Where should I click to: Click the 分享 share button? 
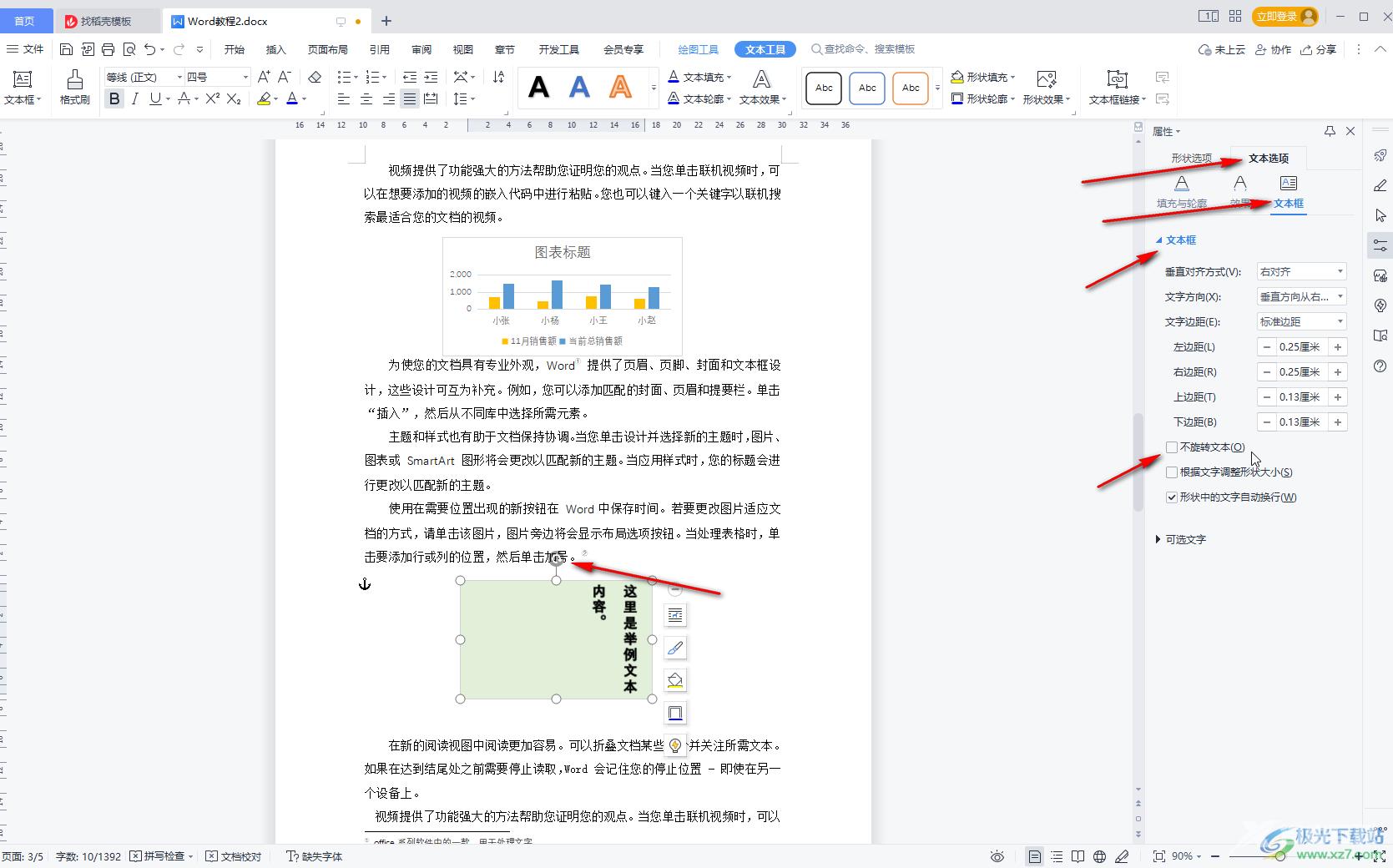tap(1319, 49)
